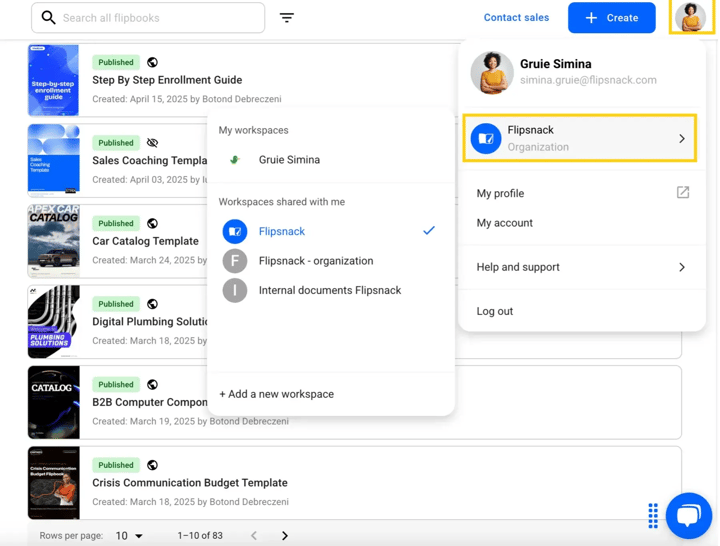Click Published badge on Step By Step Enrollment Guide
This screenshot has width=720, height=546.
[116, 62]
